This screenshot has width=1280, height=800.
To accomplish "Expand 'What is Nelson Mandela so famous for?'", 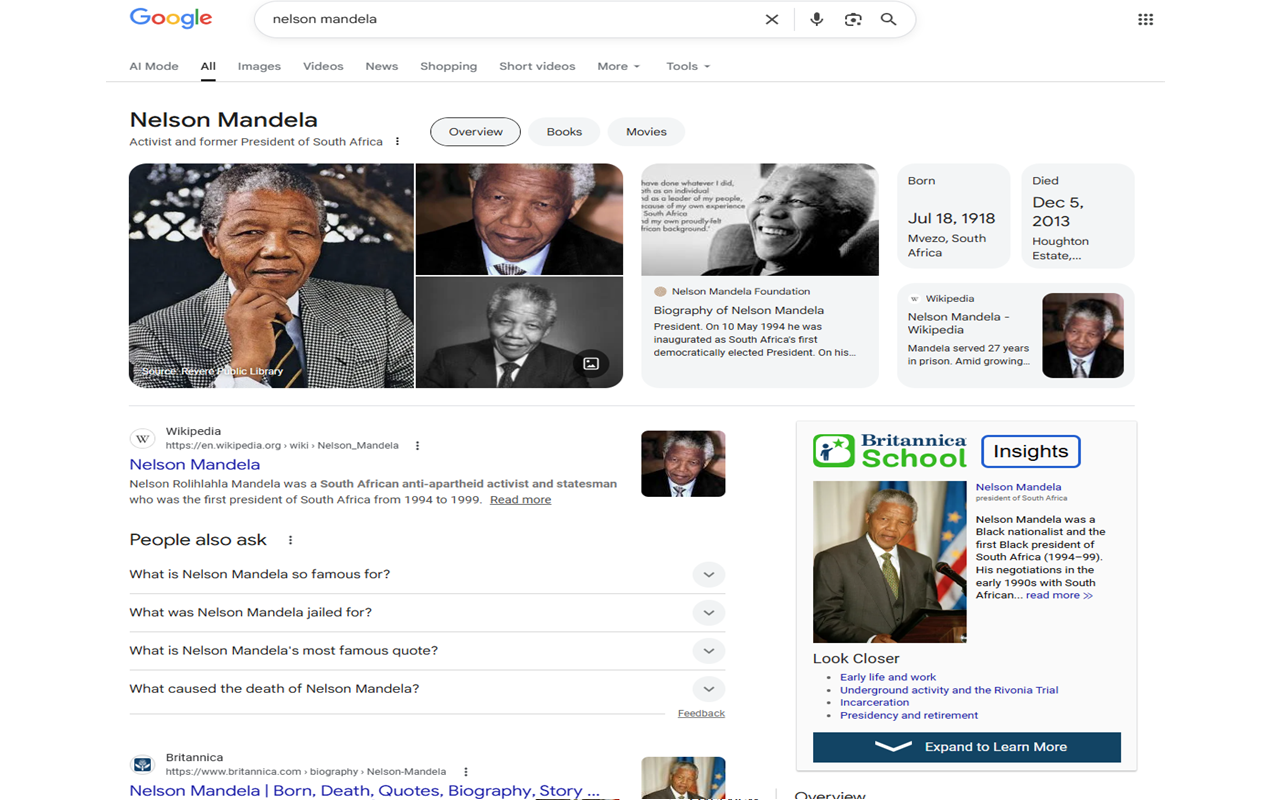I will coord(708,575).
